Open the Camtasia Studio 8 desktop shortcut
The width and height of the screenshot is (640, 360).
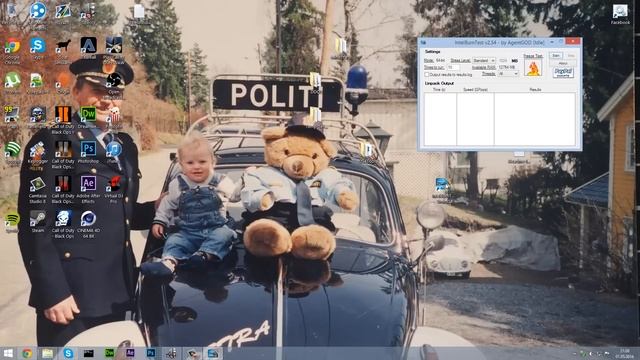38,190
